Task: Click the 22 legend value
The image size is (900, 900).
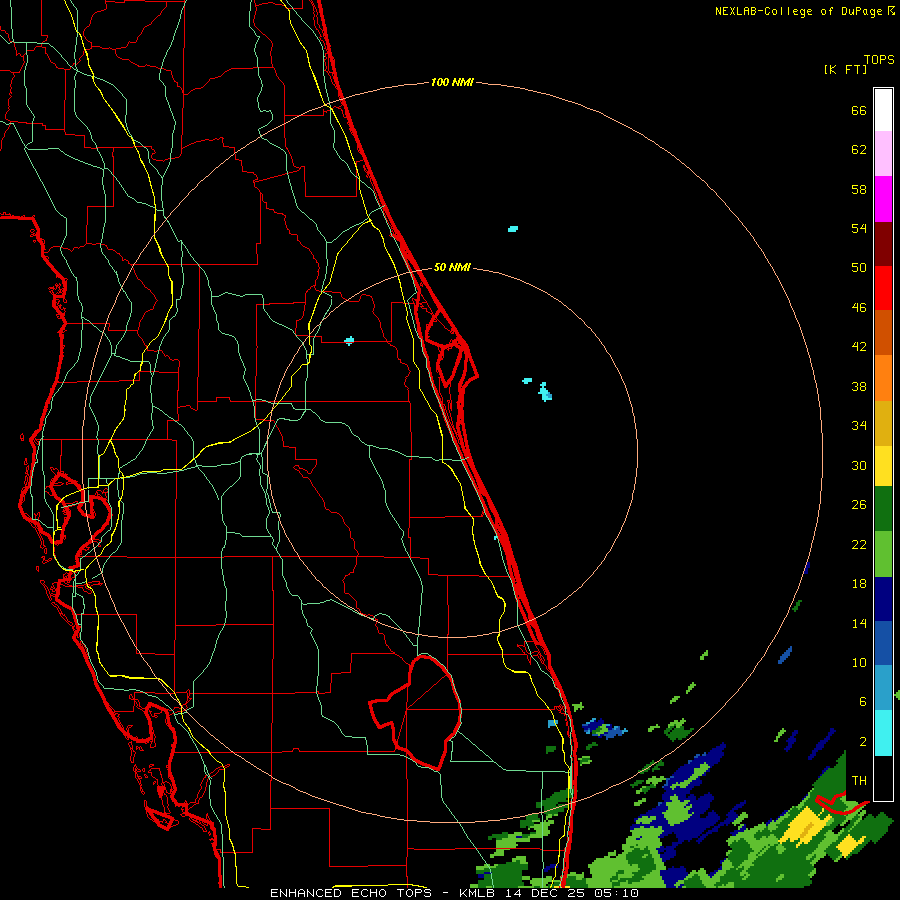Action: coord(859,545)
